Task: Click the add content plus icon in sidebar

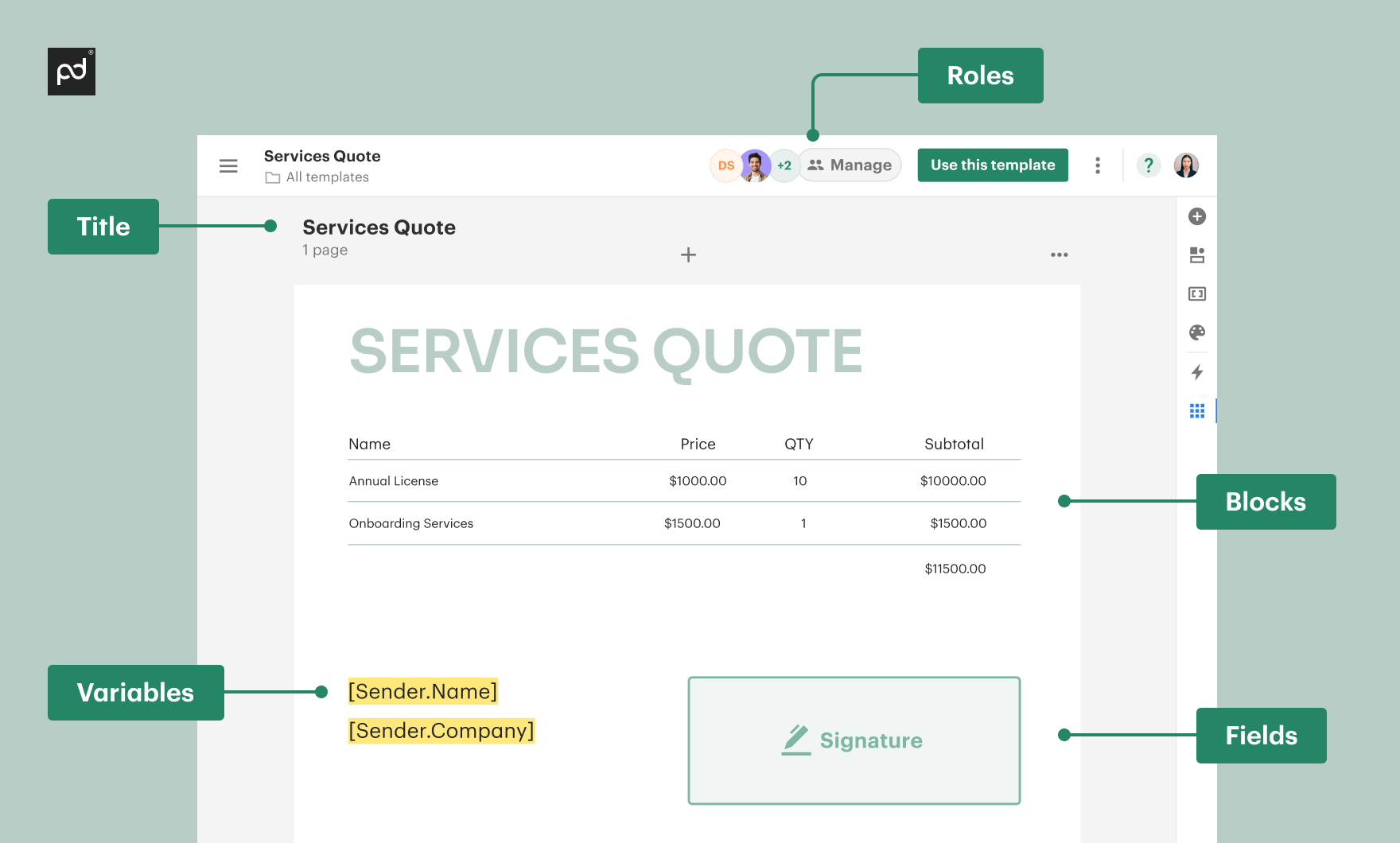Action: tap(1196, 216)
